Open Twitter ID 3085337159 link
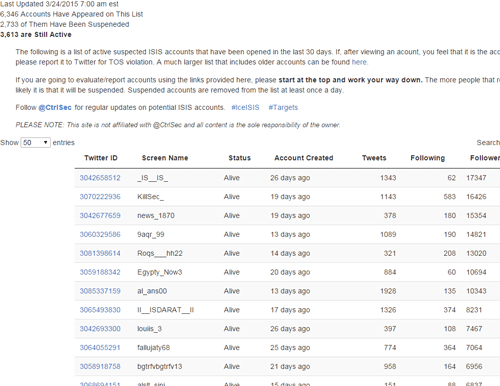Viewport: 500px width, 386px height. pos(100,291)
